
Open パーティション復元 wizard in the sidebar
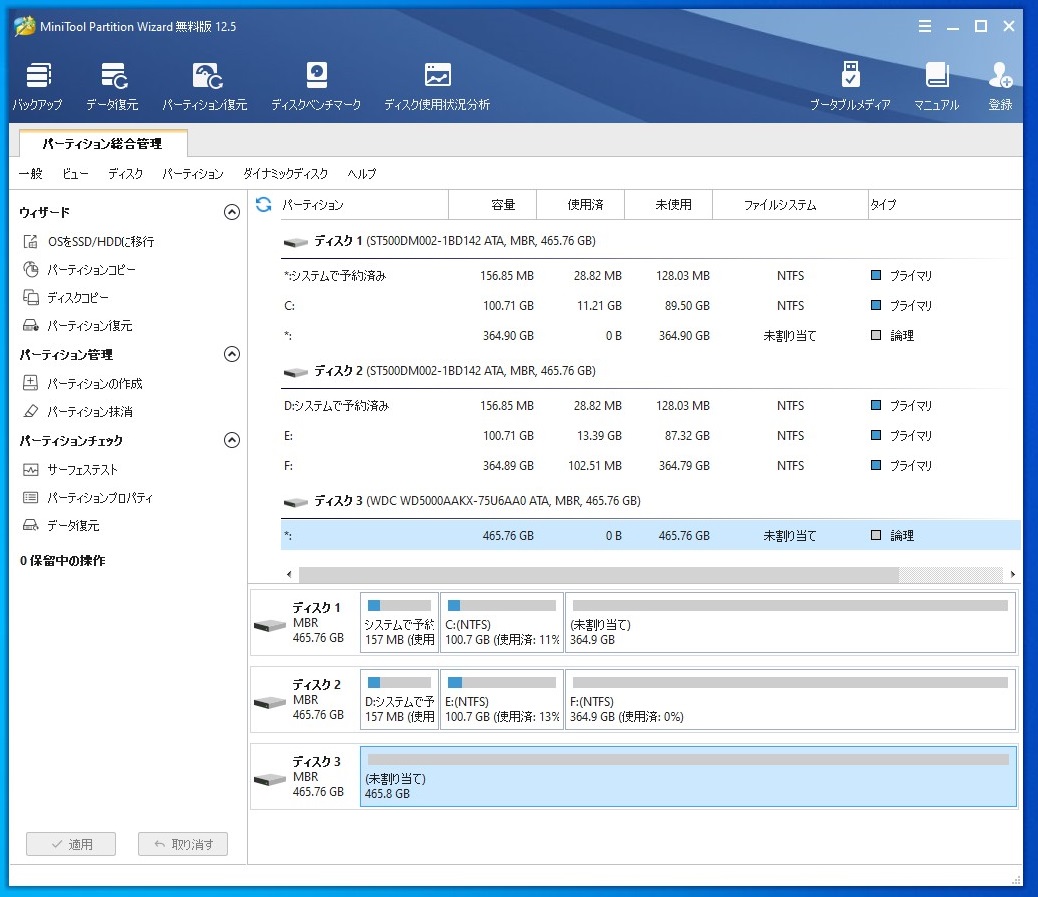click(x=77, y=325)
